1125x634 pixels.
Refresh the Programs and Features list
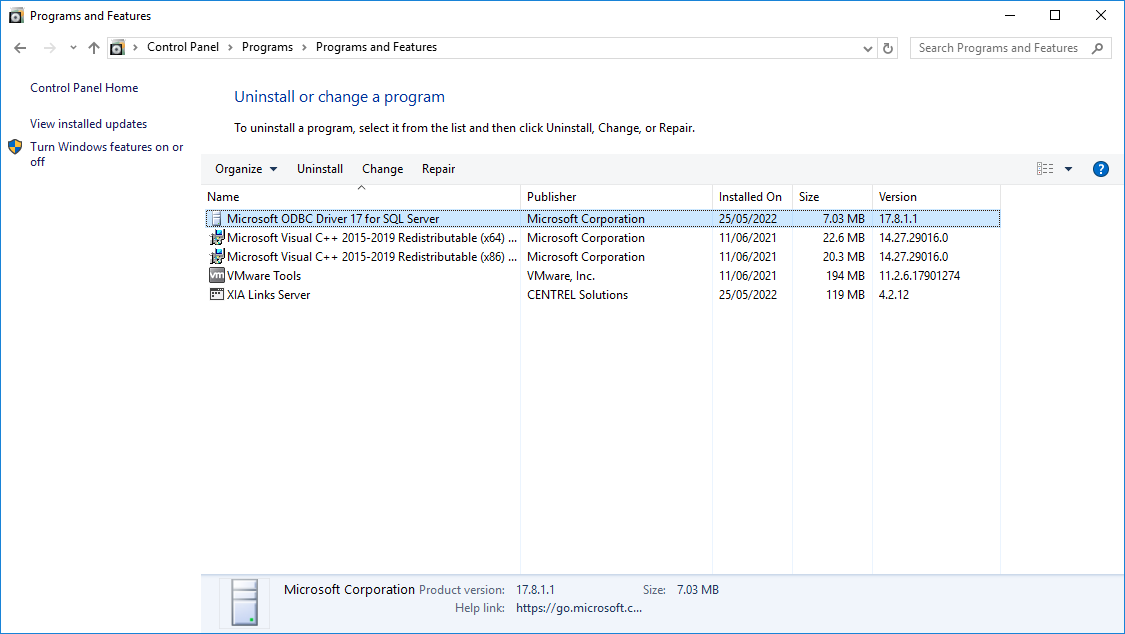click(x=888, y=48)
